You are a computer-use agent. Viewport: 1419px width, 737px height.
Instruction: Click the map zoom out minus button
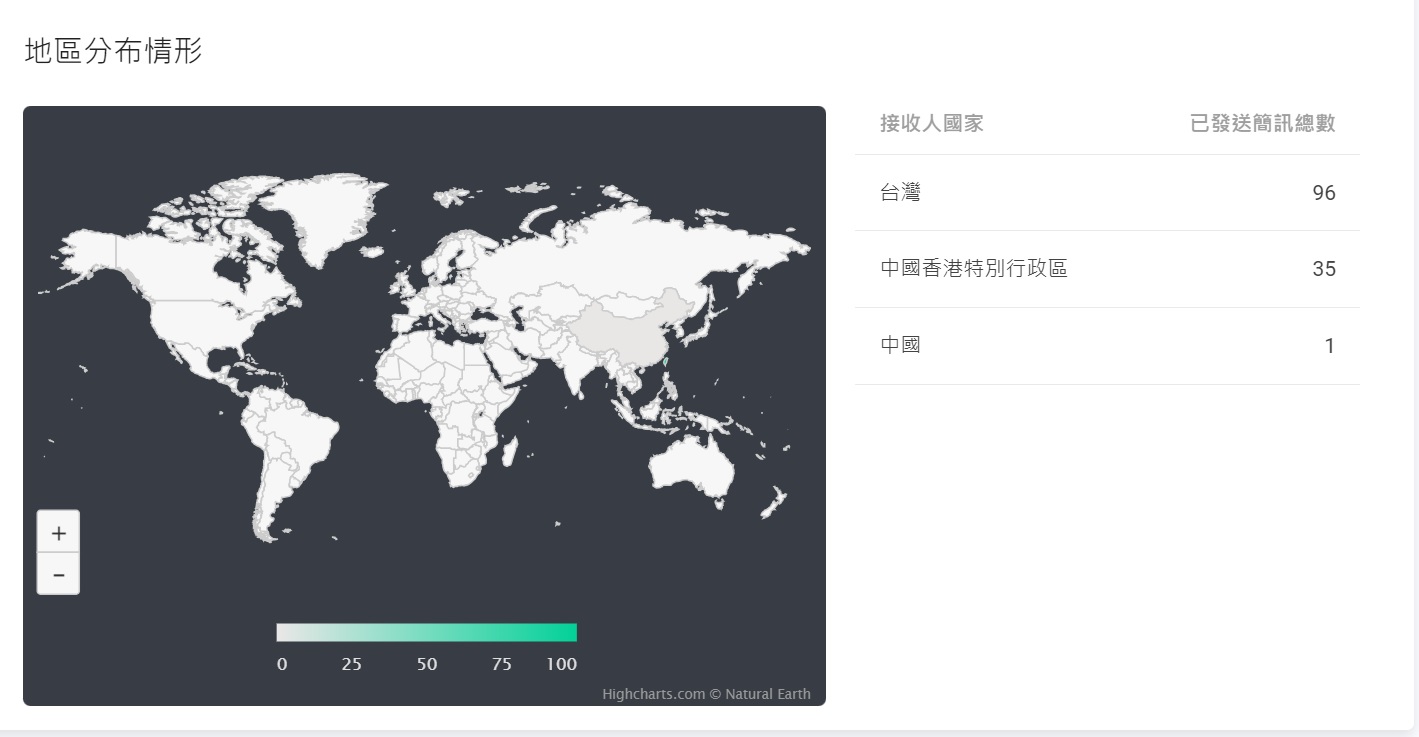pos(58,575)
